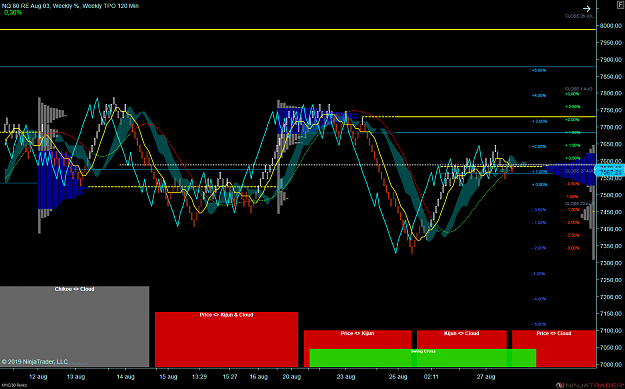
Task: Click the 13 aug date label
Action: (76, 377)
